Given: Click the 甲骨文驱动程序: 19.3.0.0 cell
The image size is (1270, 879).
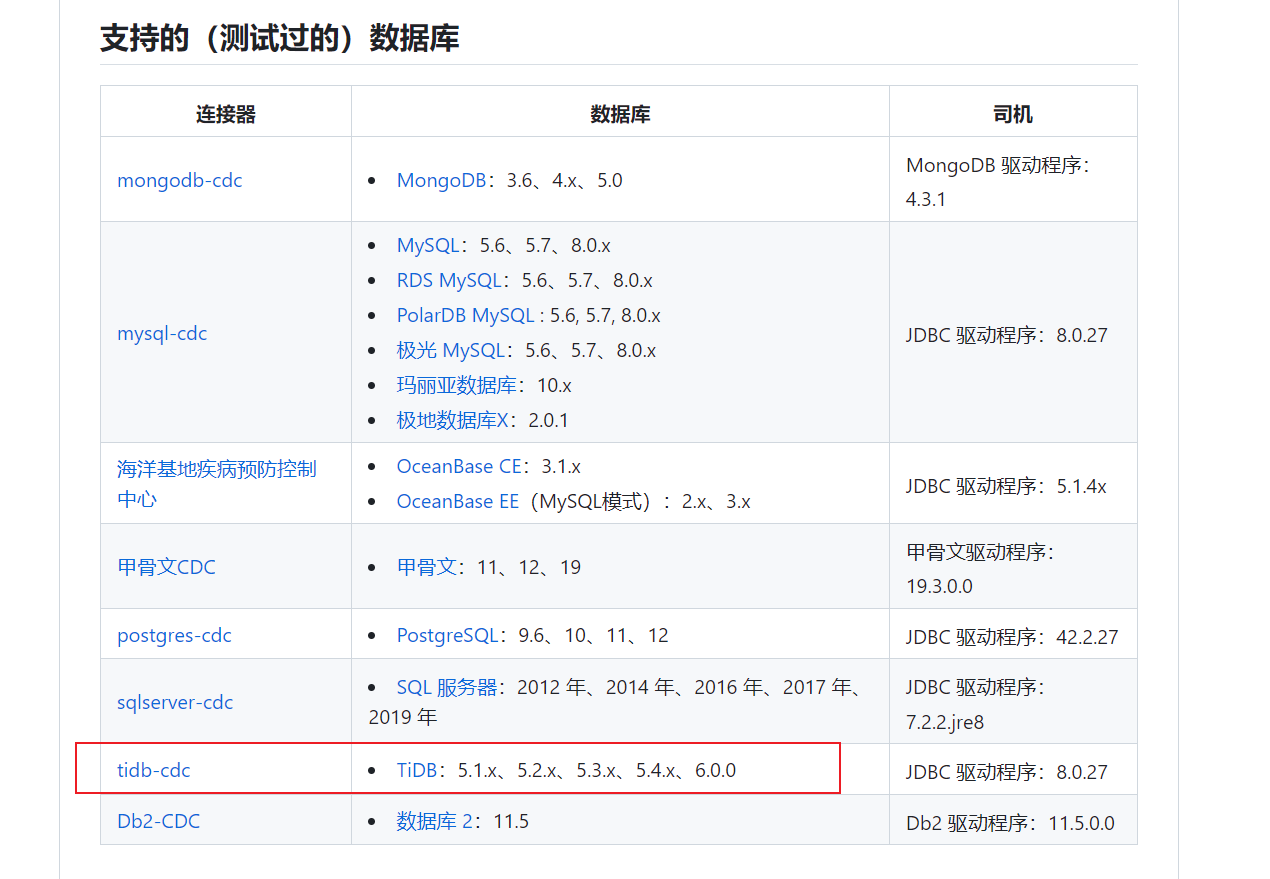Looking at the screenshot, I should pos(1013,567).
